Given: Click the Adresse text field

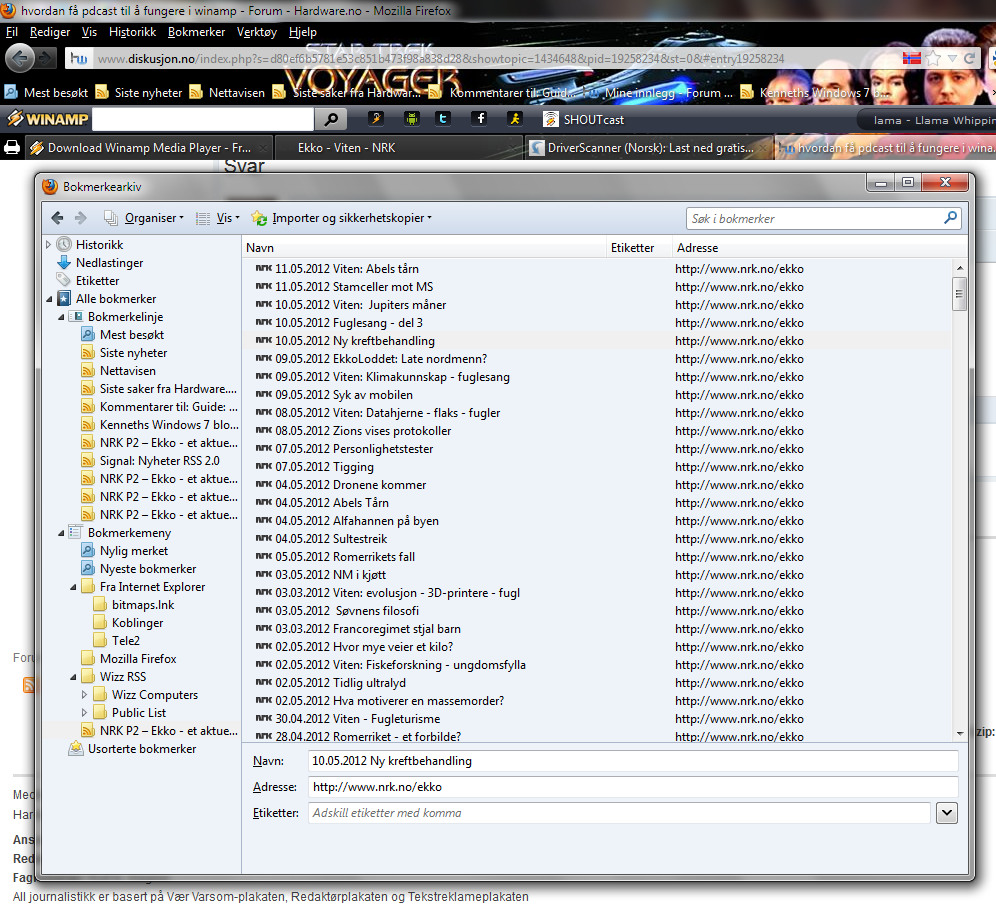Looking at the screenshot, I should coord(633,787).
